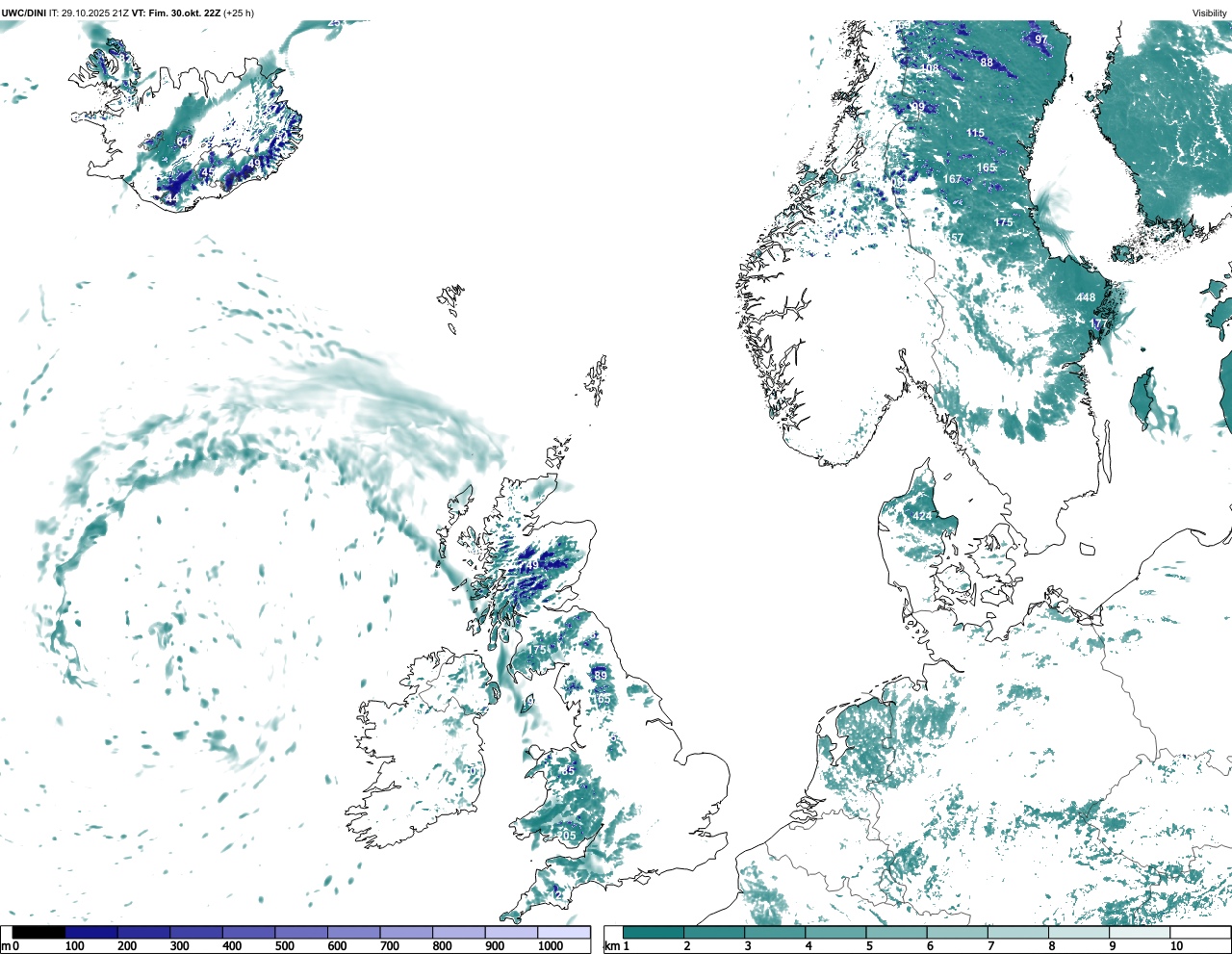Click the '1000' tick label on metre scale

click(x=551, y=946)
